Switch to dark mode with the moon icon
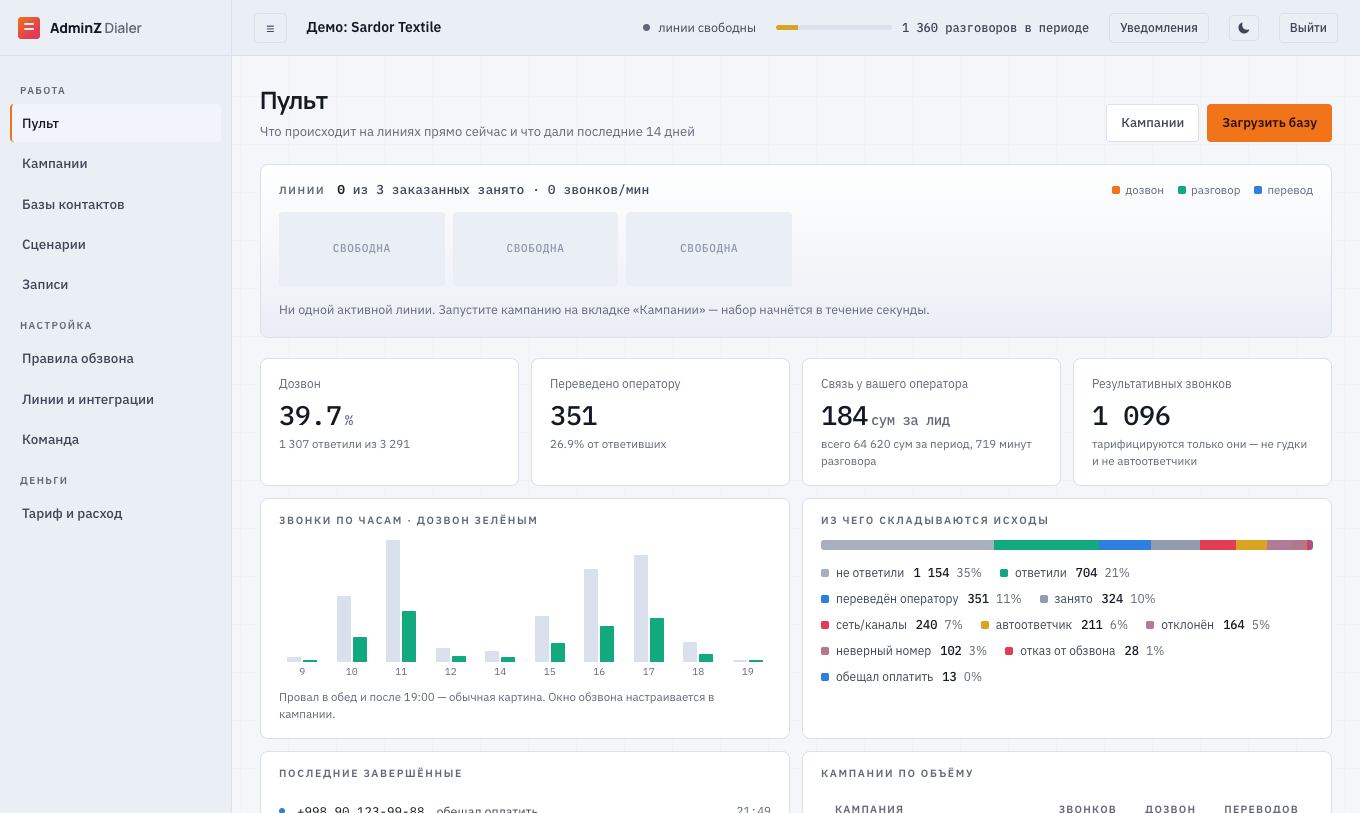Screen dimensions: 1360x813 [x=1244, y=28]
